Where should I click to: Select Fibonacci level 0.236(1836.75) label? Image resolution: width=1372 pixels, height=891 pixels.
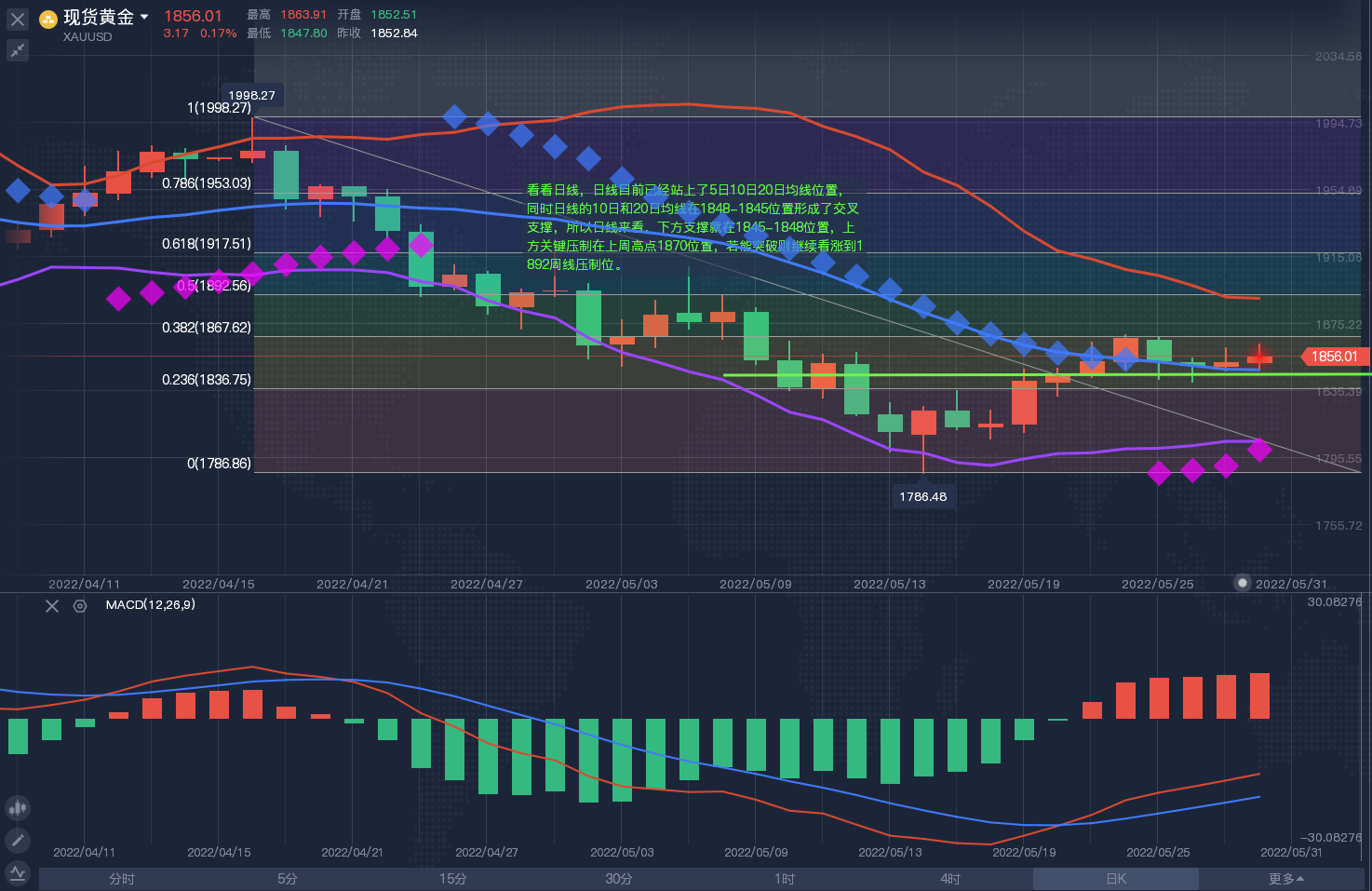[x=207, y=380]
